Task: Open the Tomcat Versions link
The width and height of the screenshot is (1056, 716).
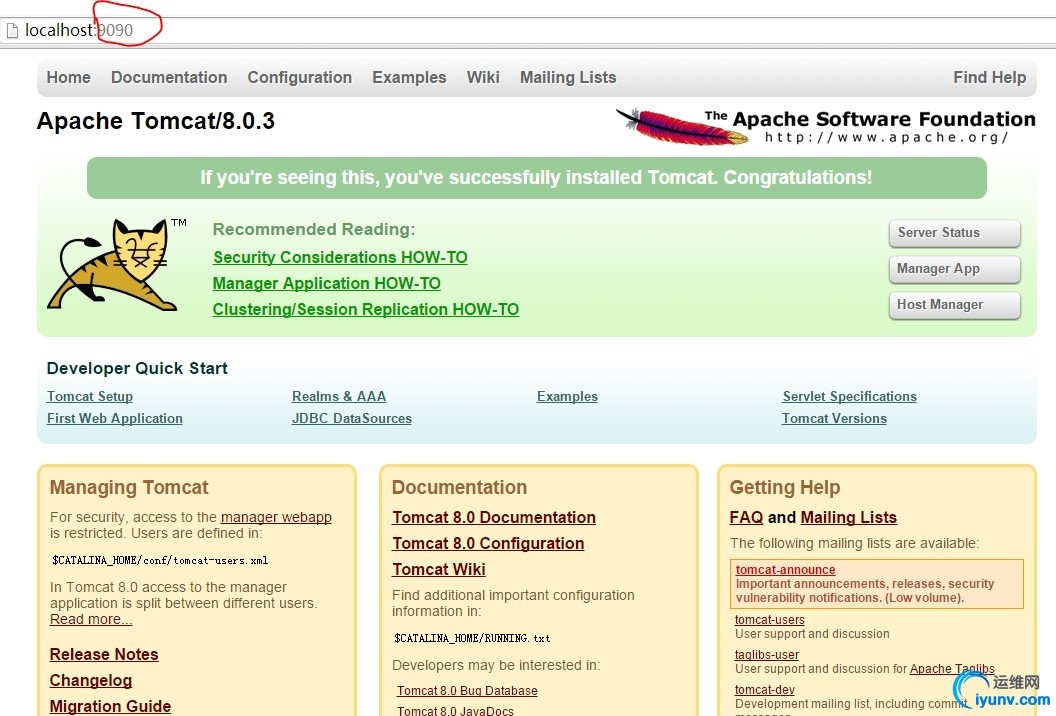Action: coord(834,418)
